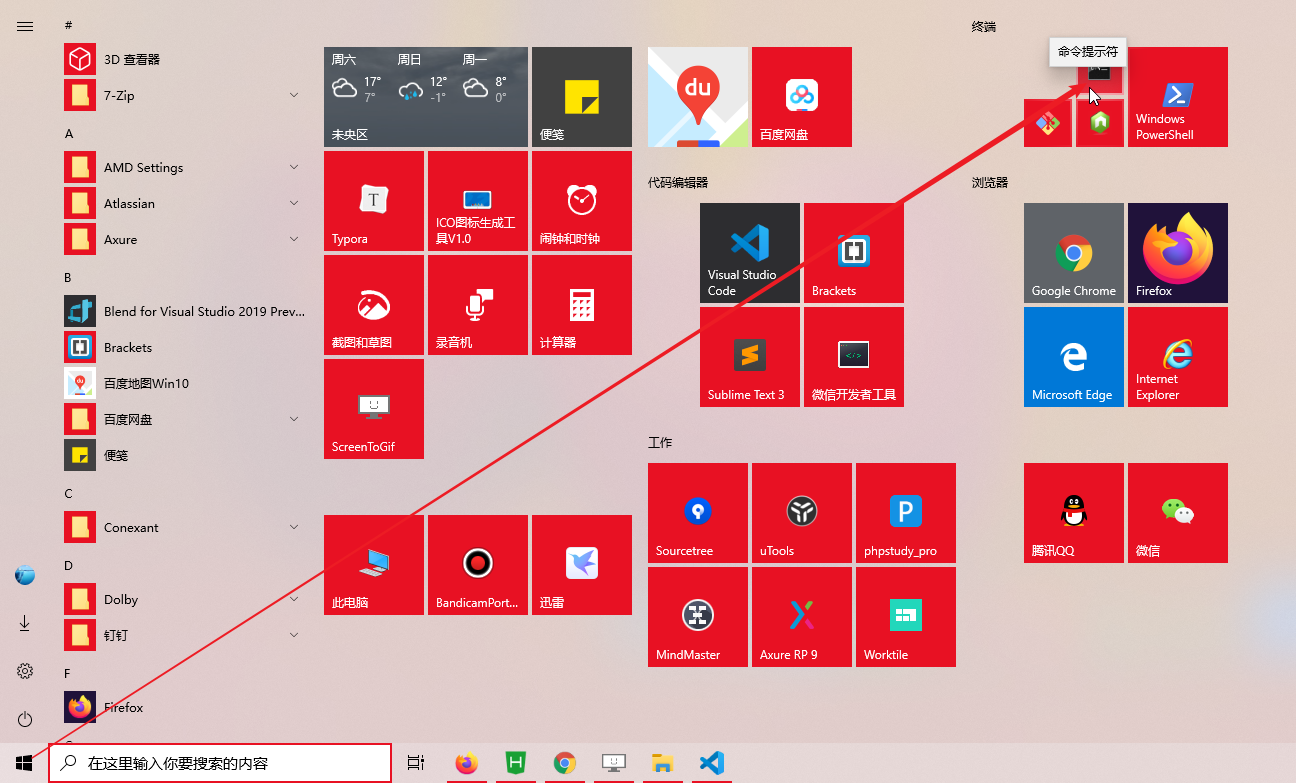Launch the Firefox tile in 浏览器 group
Image resolution: width=1296 pixels, height=783 pixels.
1178,253
